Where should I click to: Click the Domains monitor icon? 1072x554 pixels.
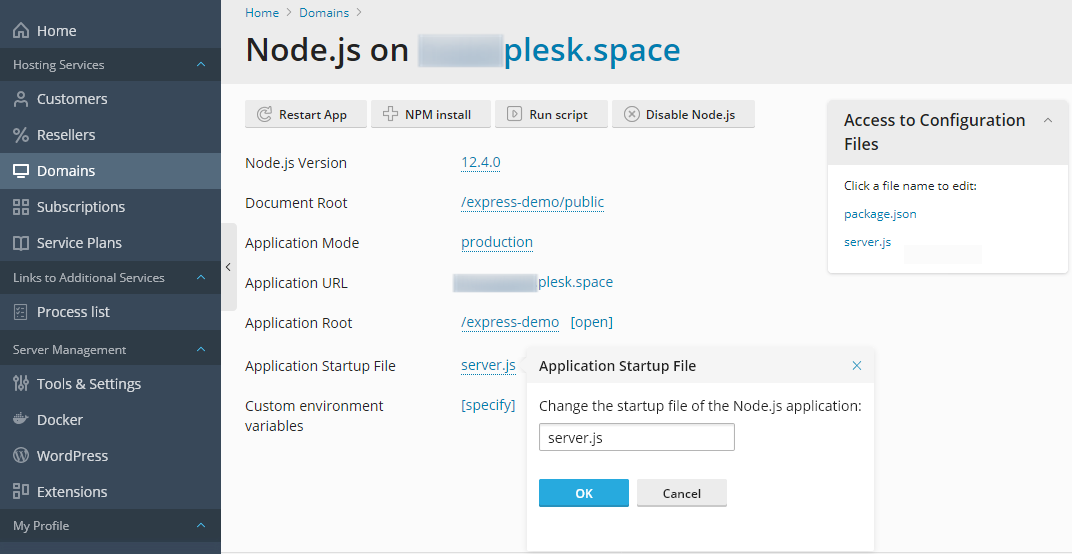coord(21,171)
